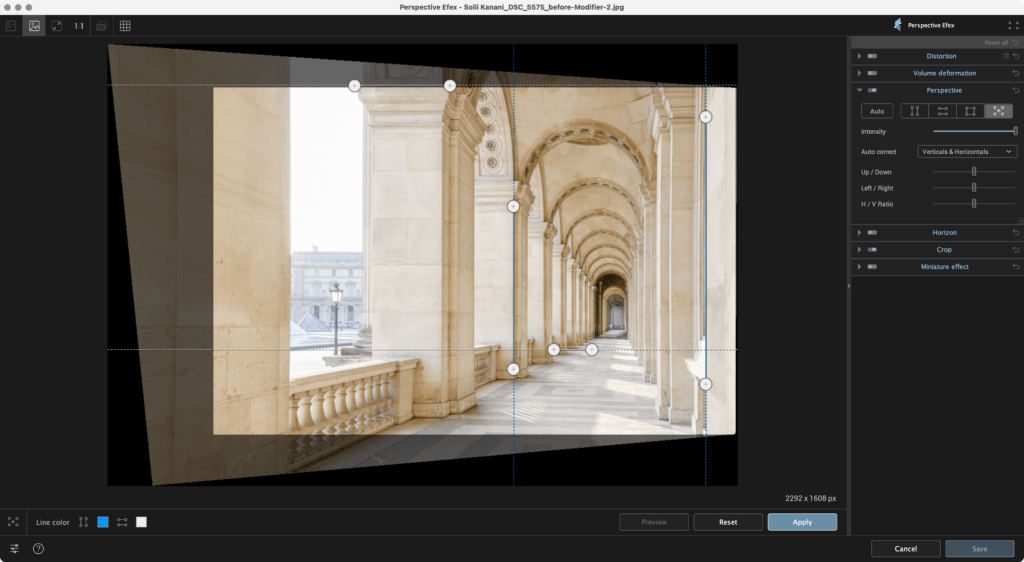Click the Save button

[x=980, y=548]
